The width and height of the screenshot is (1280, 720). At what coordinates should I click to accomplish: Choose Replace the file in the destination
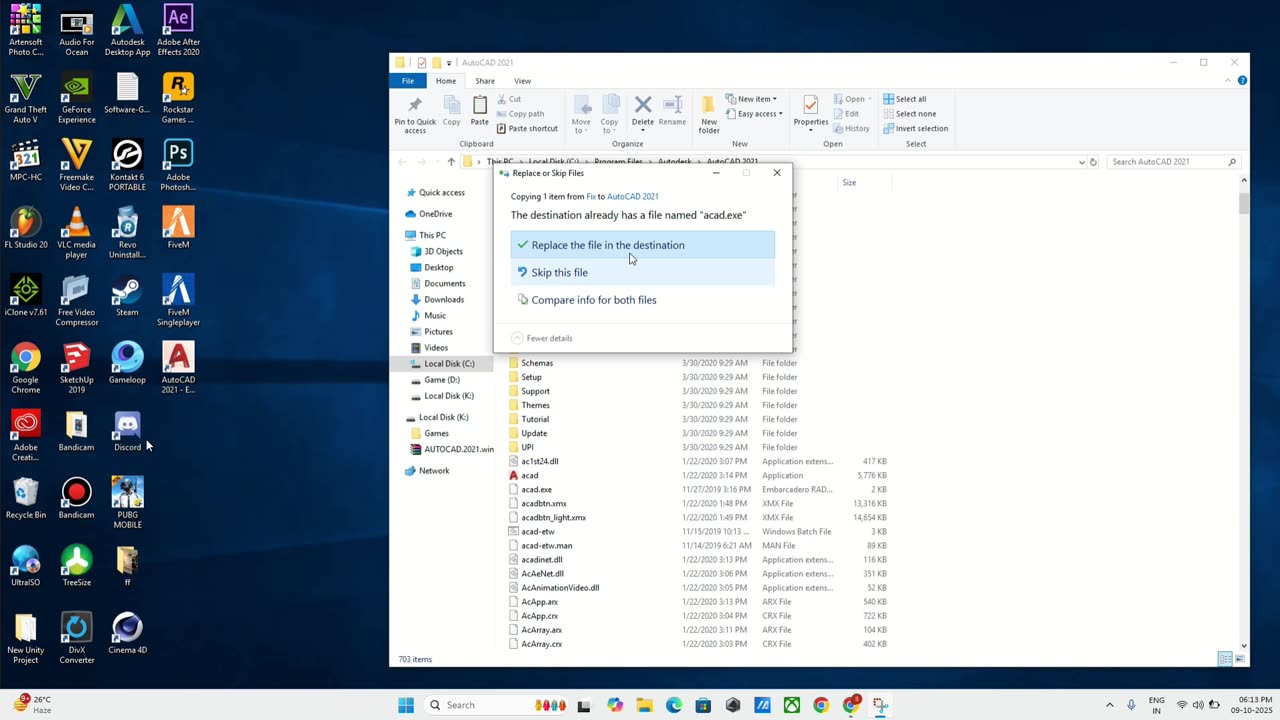tap(643, 245)
